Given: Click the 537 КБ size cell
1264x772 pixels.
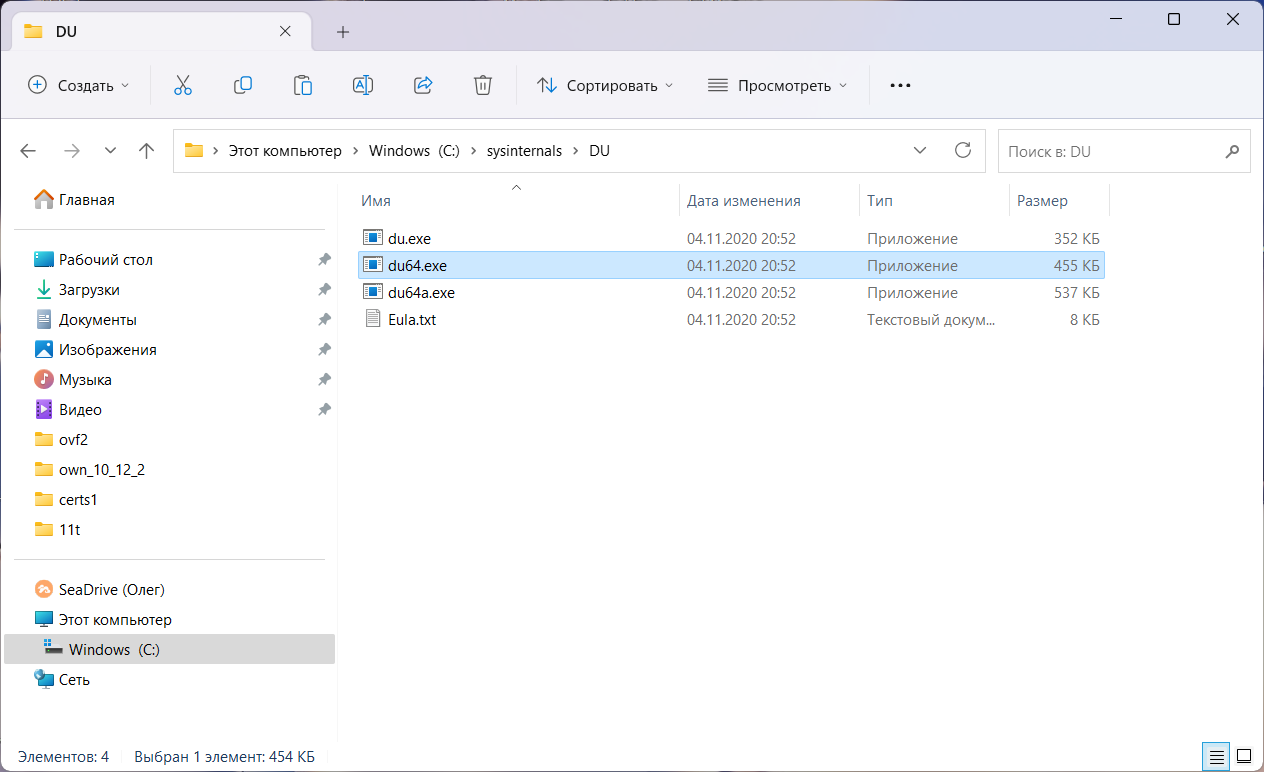Looking at the screenshot, I should (1076, 293).
